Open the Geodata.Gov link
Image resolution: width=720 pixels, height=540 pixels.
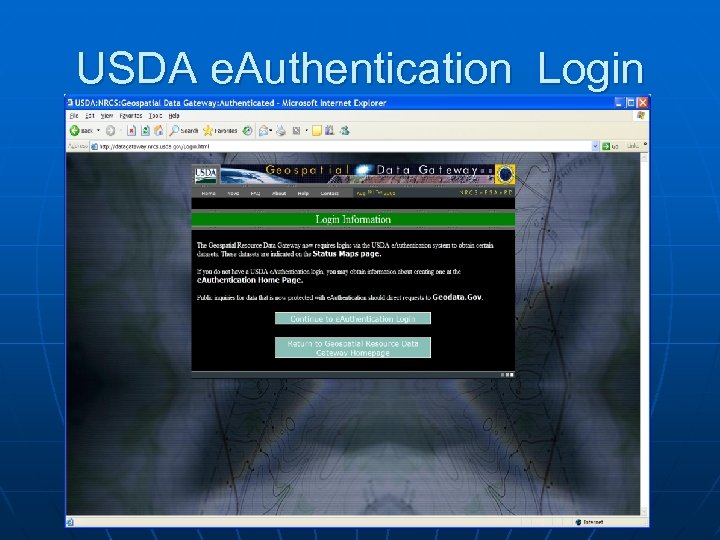(457, 297)
